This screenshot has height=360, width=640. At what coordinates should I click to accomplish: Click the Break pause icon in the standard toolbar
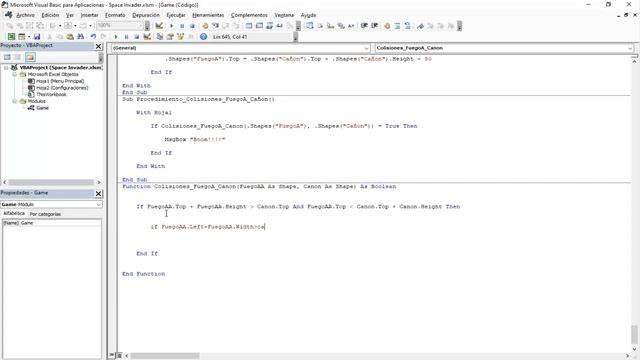[x=127, y=37]
